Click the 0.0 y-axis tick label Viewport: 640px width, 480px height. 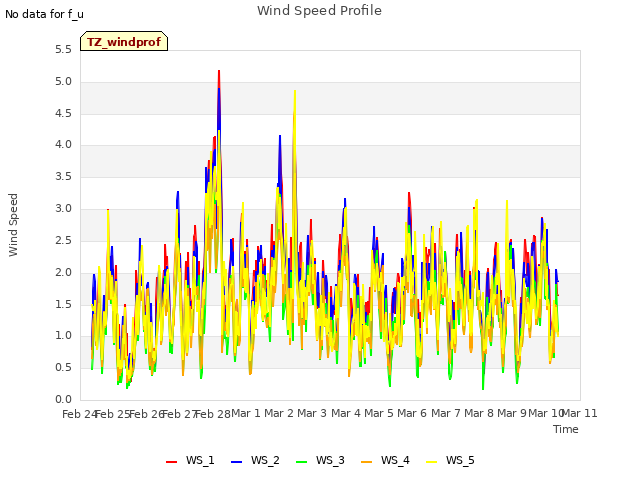63,399
